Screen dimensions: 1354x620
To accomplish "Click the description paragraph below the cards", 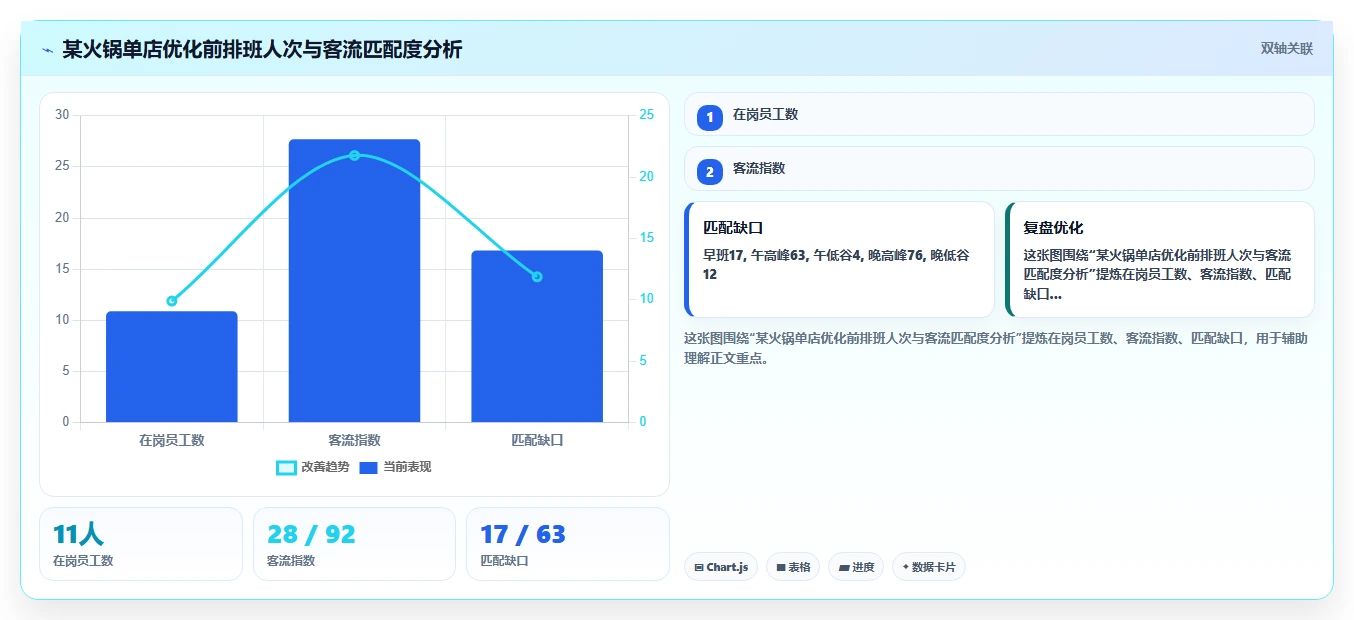I will (996, 348).
